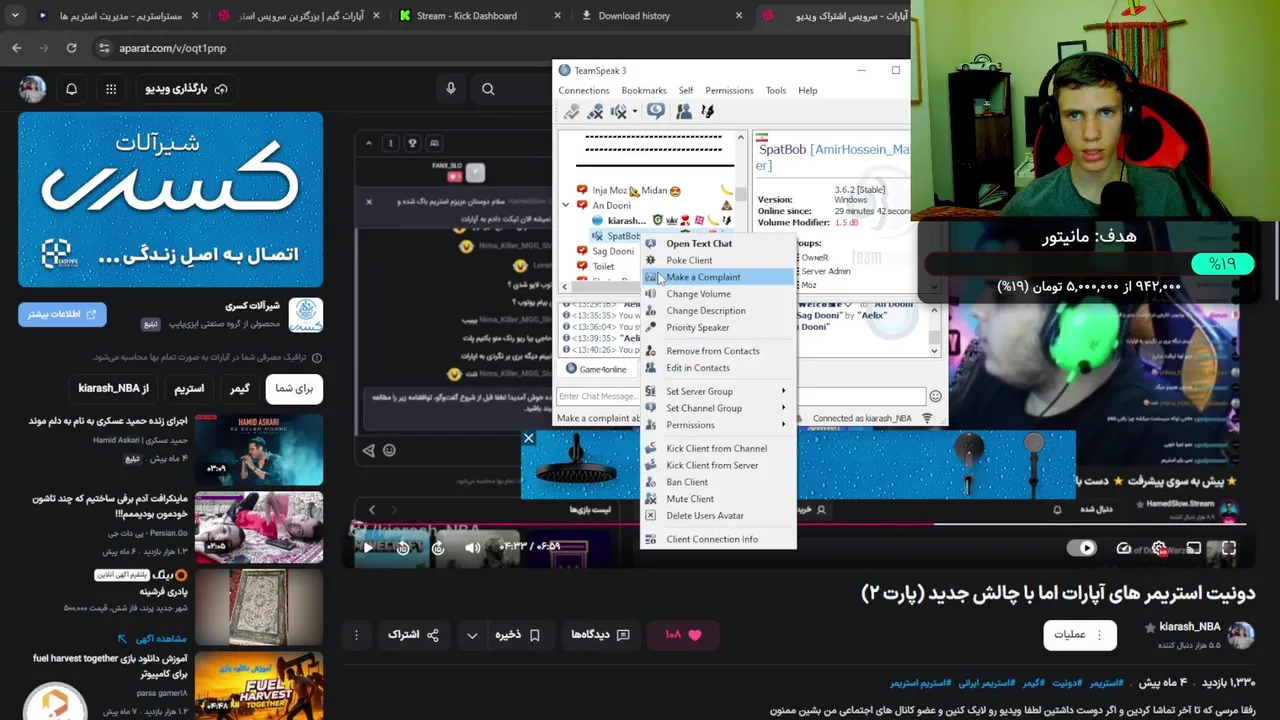Open emoji picker in TeamSpeak chat
This screenshot has width=1280, height=720.
(935, 396)
